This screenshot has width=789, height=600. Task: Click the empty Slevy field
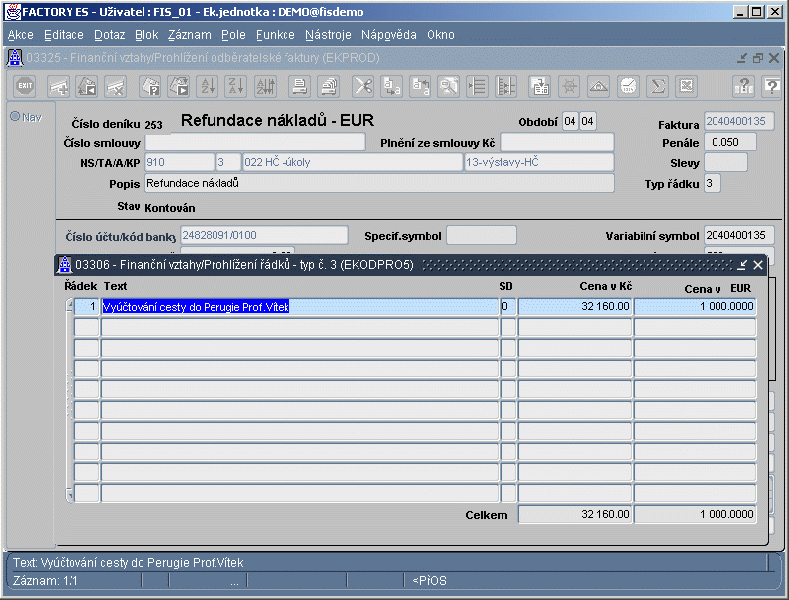726,163
